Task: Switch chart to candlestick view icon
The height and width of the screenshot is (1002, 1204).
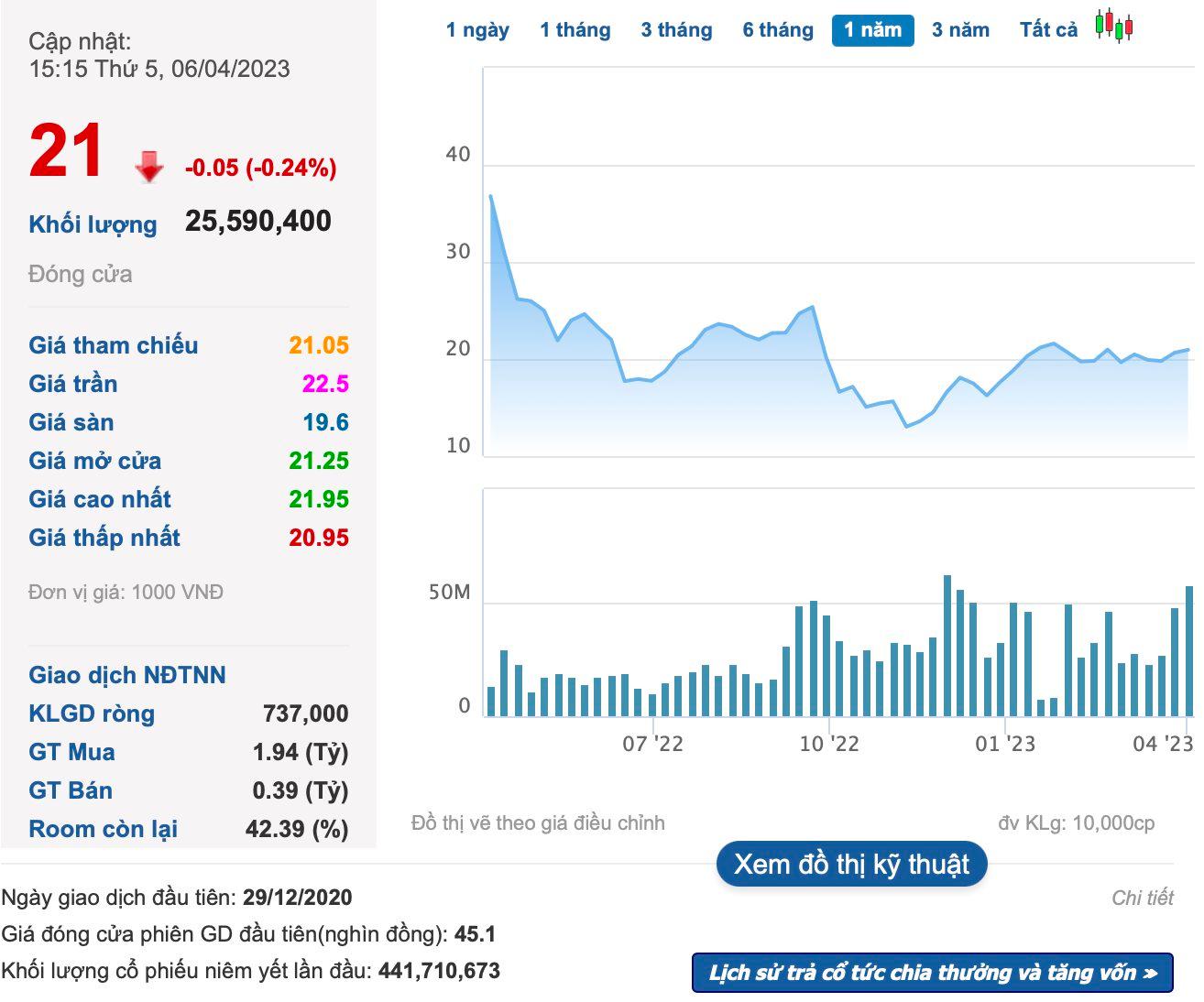Action: click(1114, 26)
